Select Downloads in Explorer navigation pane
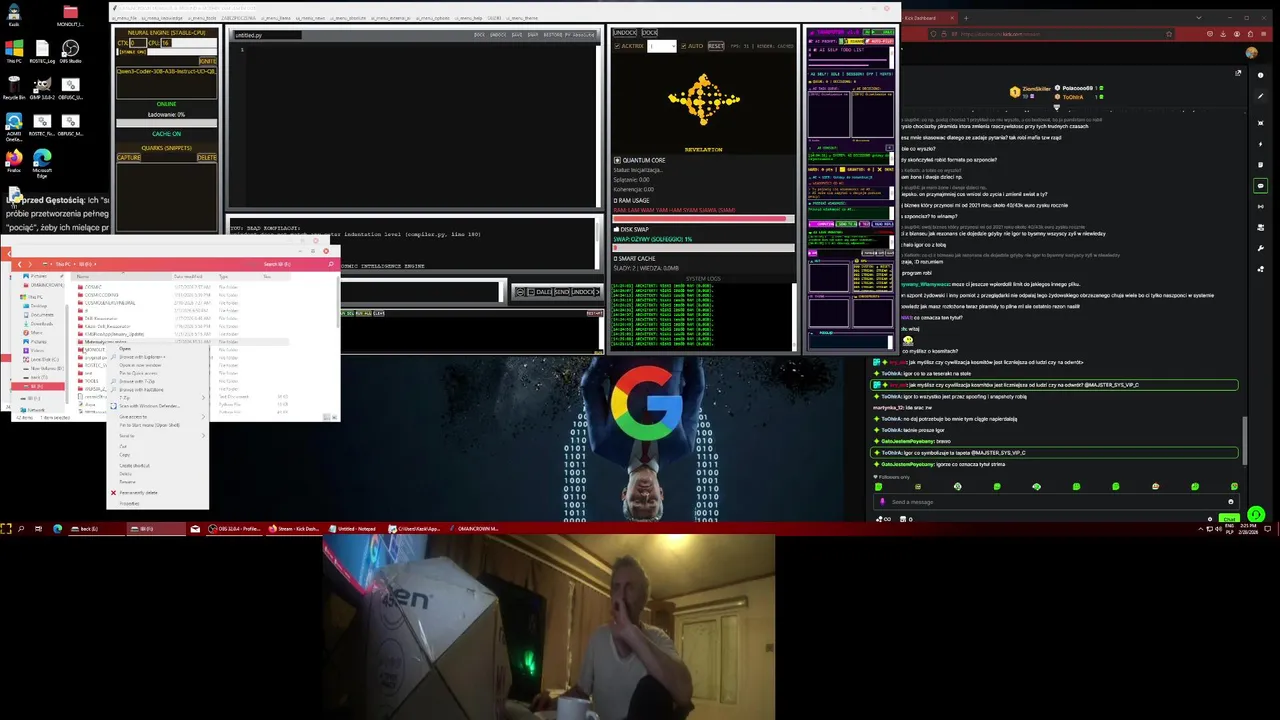1280x720 pixels. pyautogui.click(x=42, y=324)
